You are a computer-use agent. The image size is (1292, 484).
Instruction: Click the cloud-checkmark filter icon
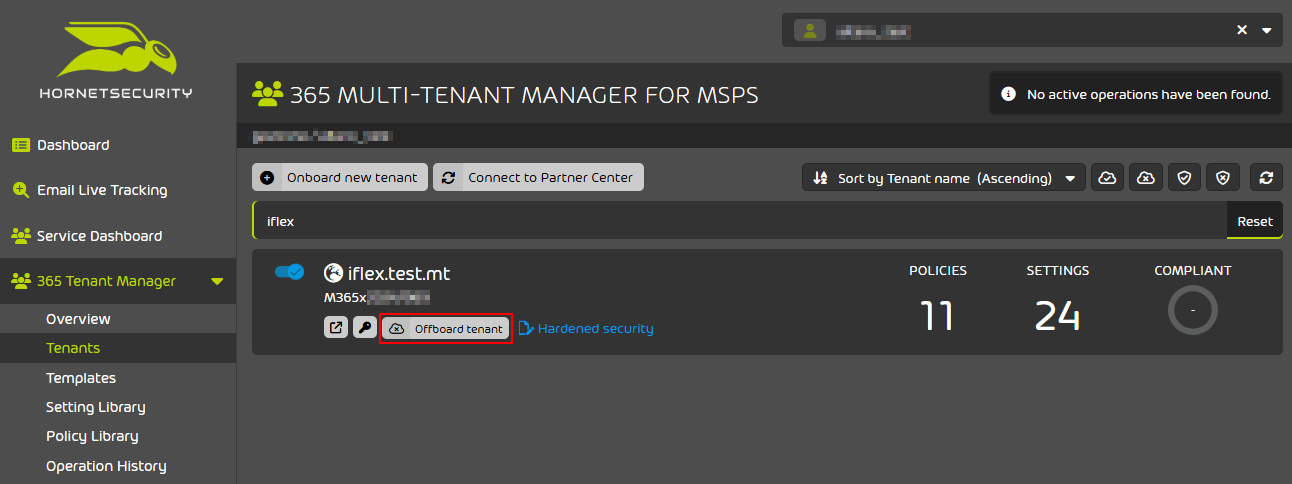coord(1107,177)
